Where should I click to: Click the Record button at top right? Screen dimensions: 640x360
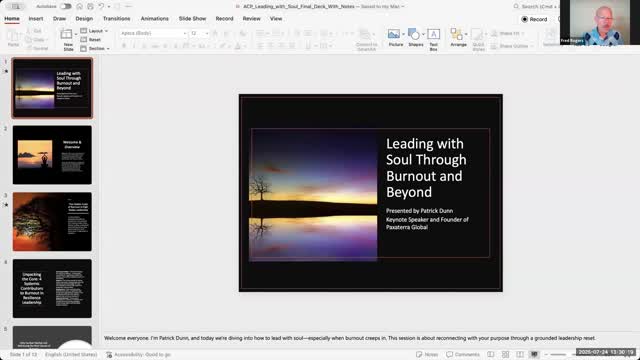pyautogui.click(x=534, y=19)
